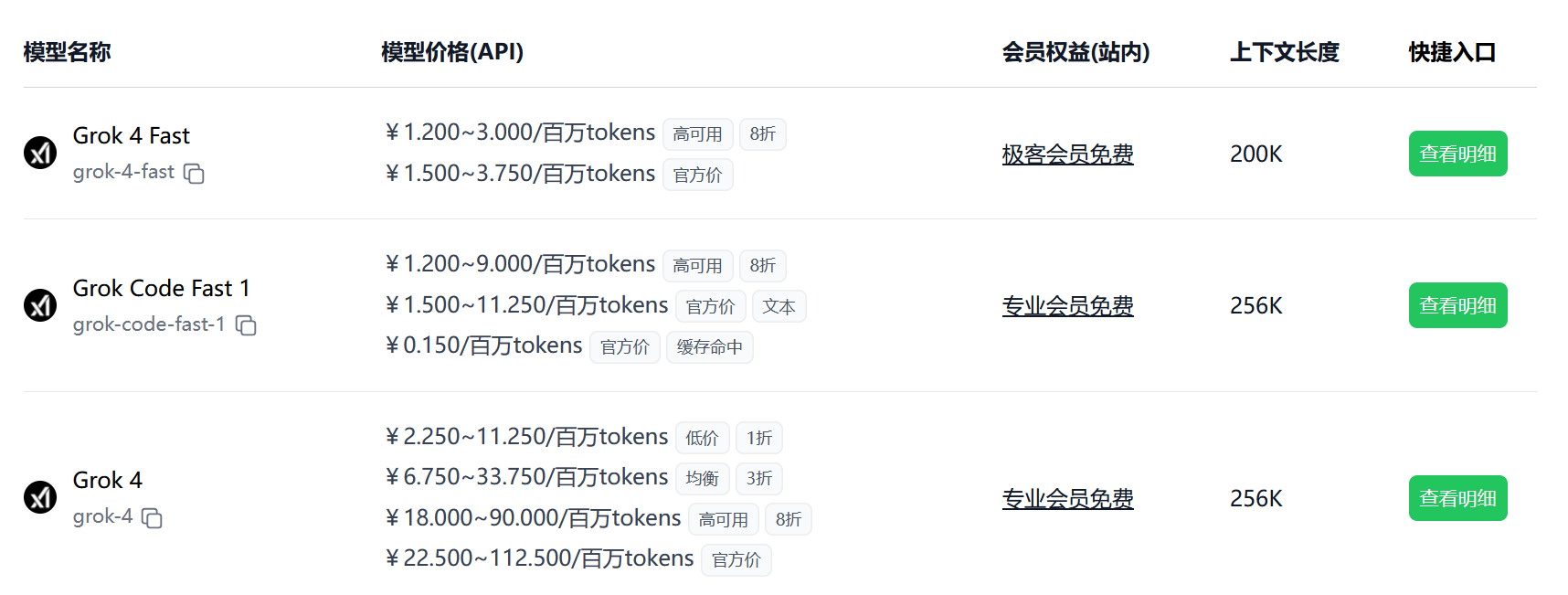This screenshot has width=1568, height=595.
Task: Click the grok-4 identifier text
Action: pos(103,516)
